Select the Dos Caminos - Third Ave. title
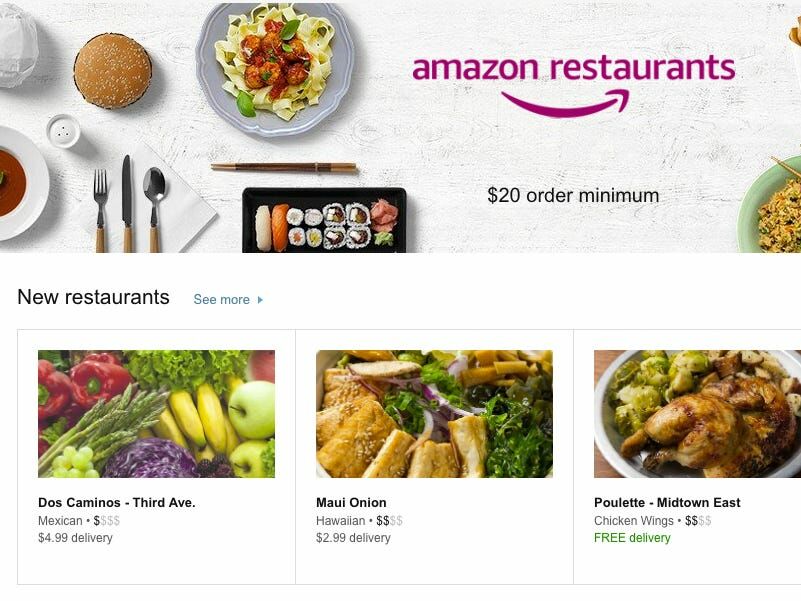 pyautogui.click(x=116, y=502)
